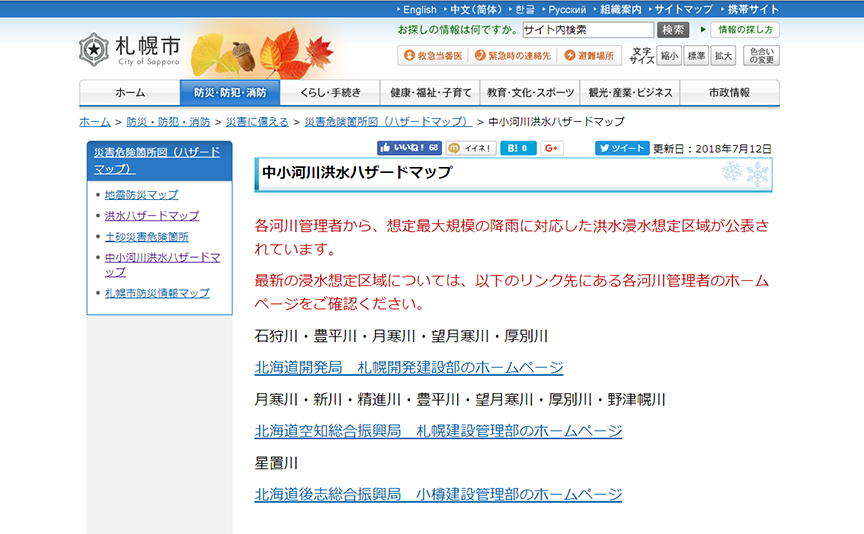
Task: Open 札幌市防災情報マップ in sidebar
Action: (157, 293)
